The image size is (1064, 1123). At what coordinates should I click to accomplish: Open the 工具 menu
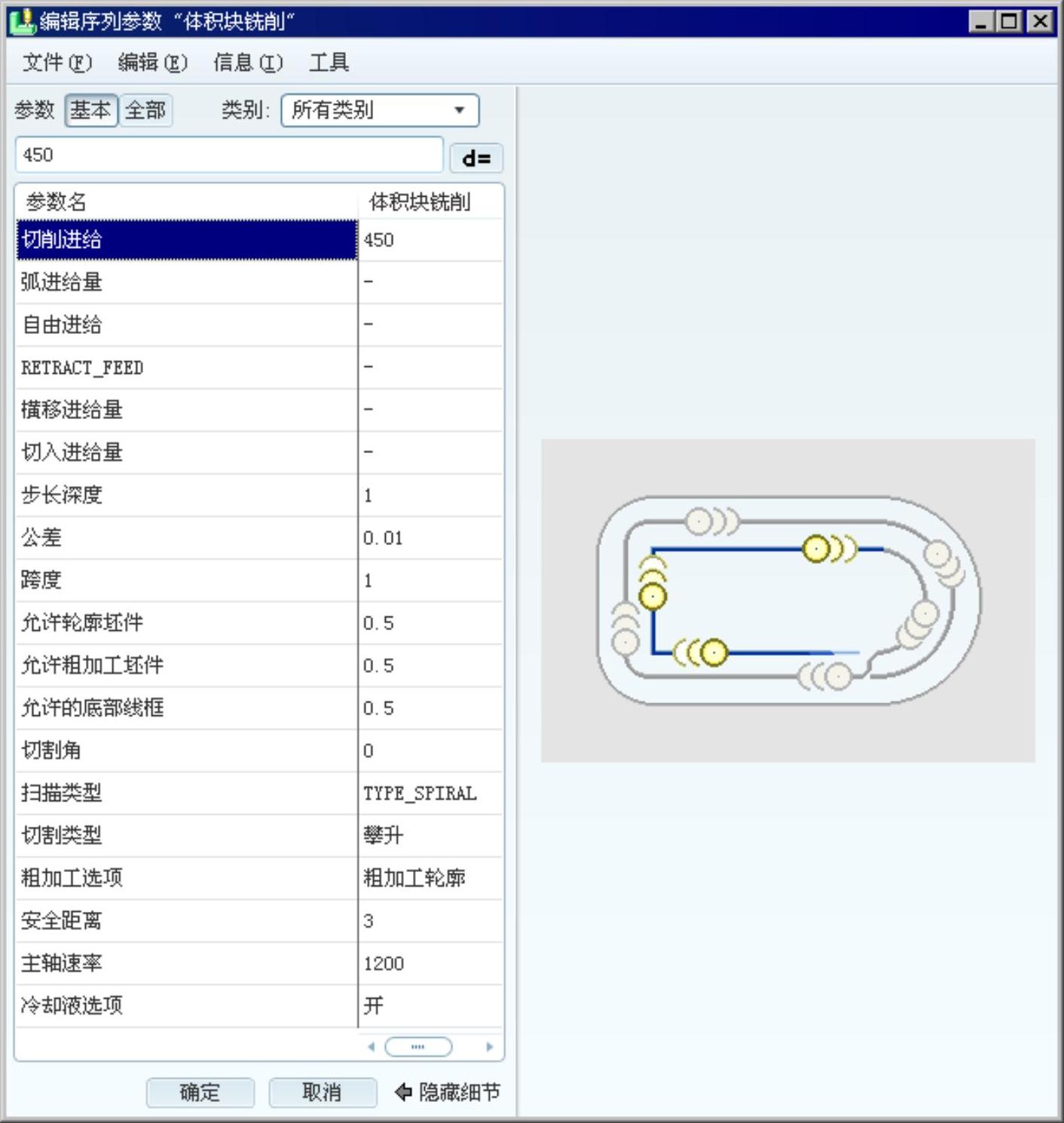click(x=329, y=63)
